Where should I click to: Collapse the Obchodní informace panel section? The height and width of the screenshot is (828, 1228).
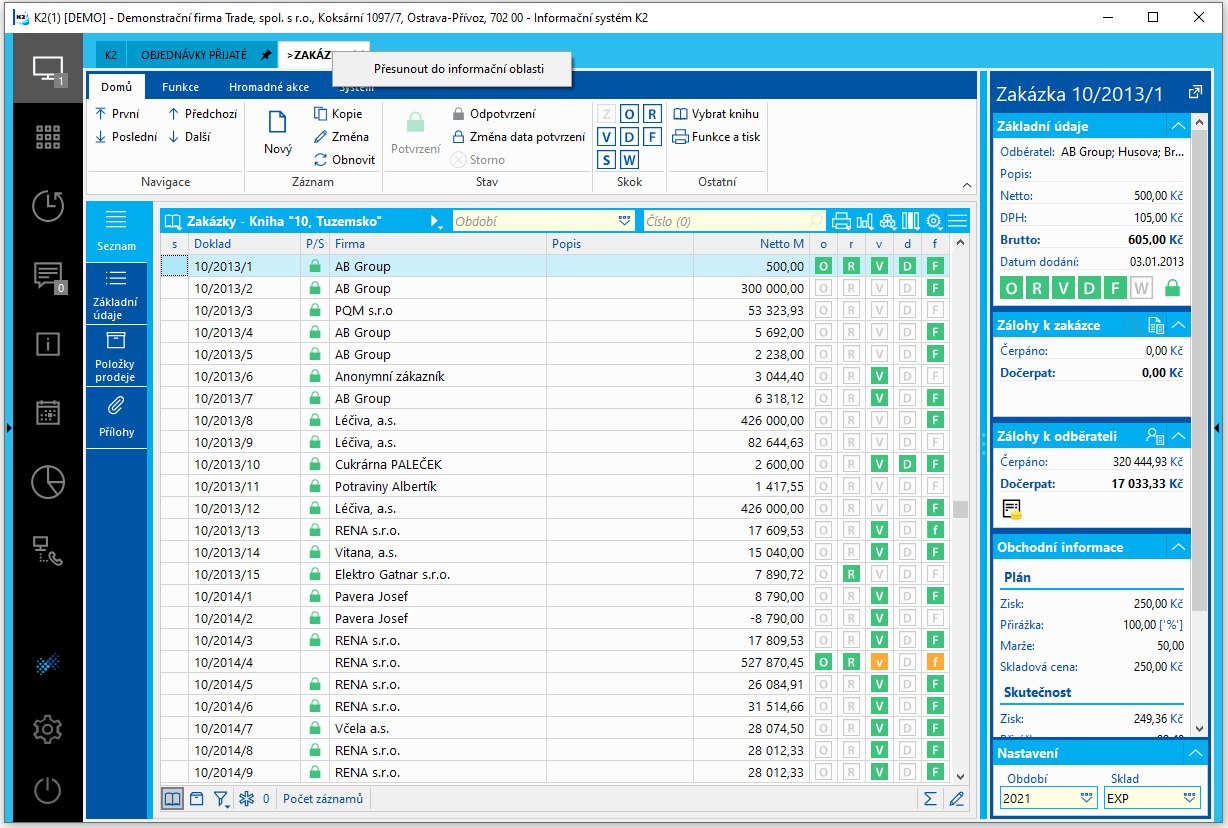click(1178, 547)
